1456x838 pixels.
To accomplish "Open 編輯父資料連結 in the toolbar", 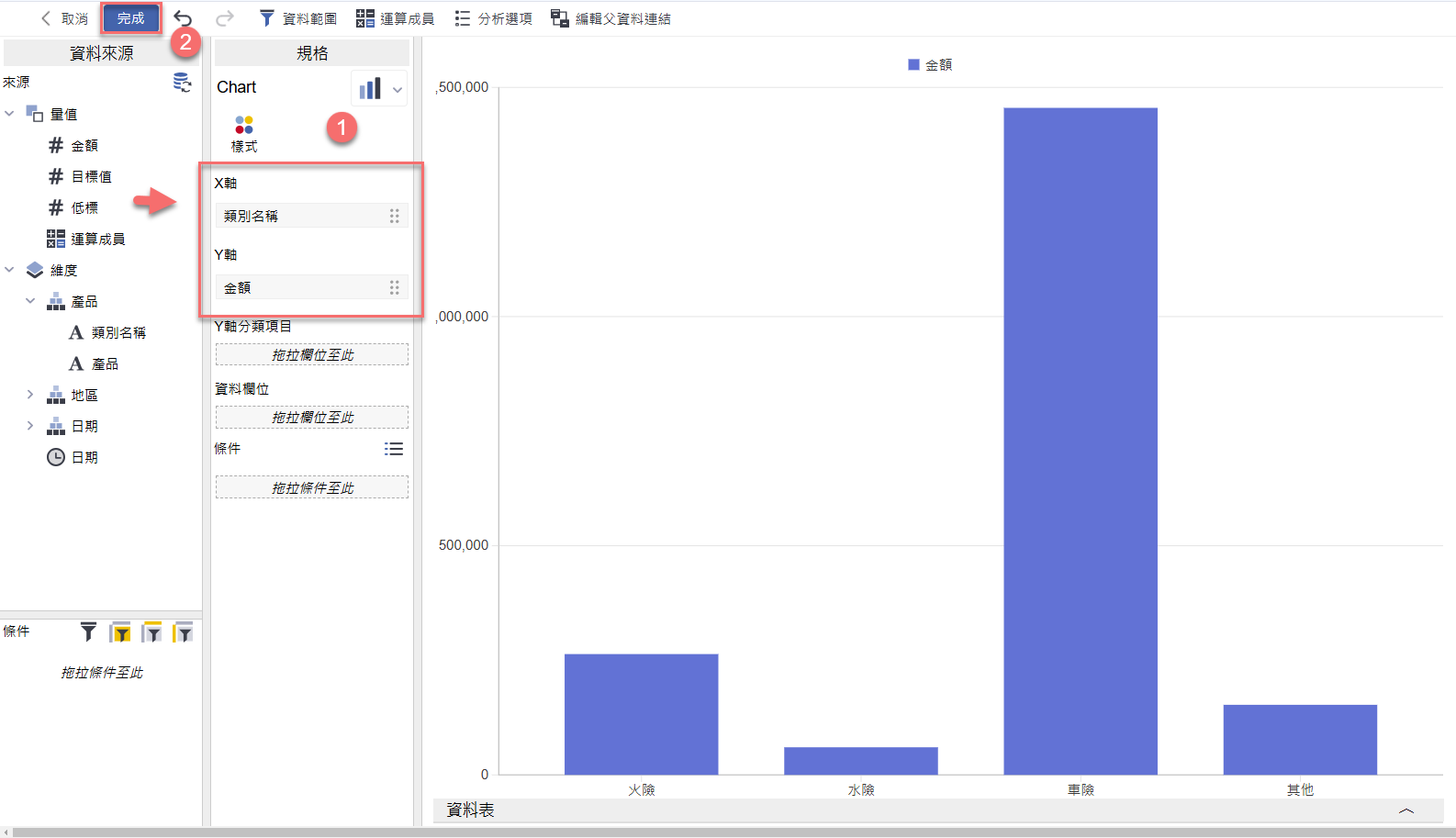I will tap(610, 18).
